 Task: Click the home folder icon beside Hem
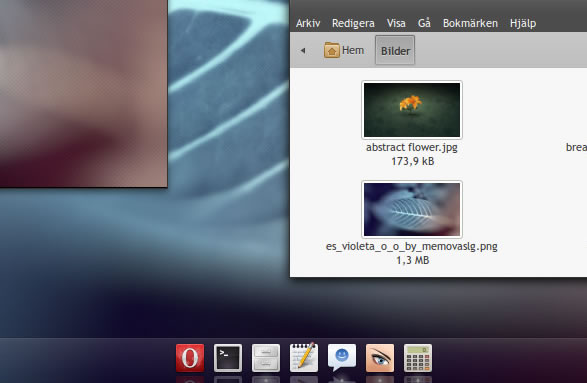point(332,50)
